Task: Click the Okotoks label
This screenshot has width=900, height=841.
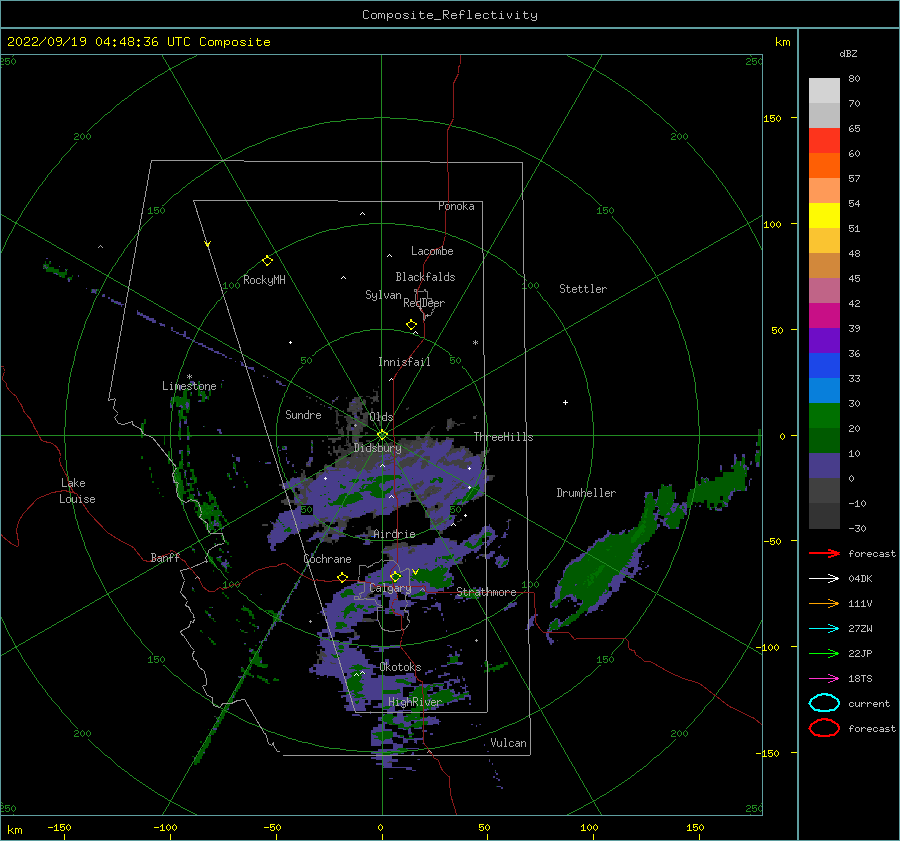Action: pyautogui.click(x=400, y=667)
